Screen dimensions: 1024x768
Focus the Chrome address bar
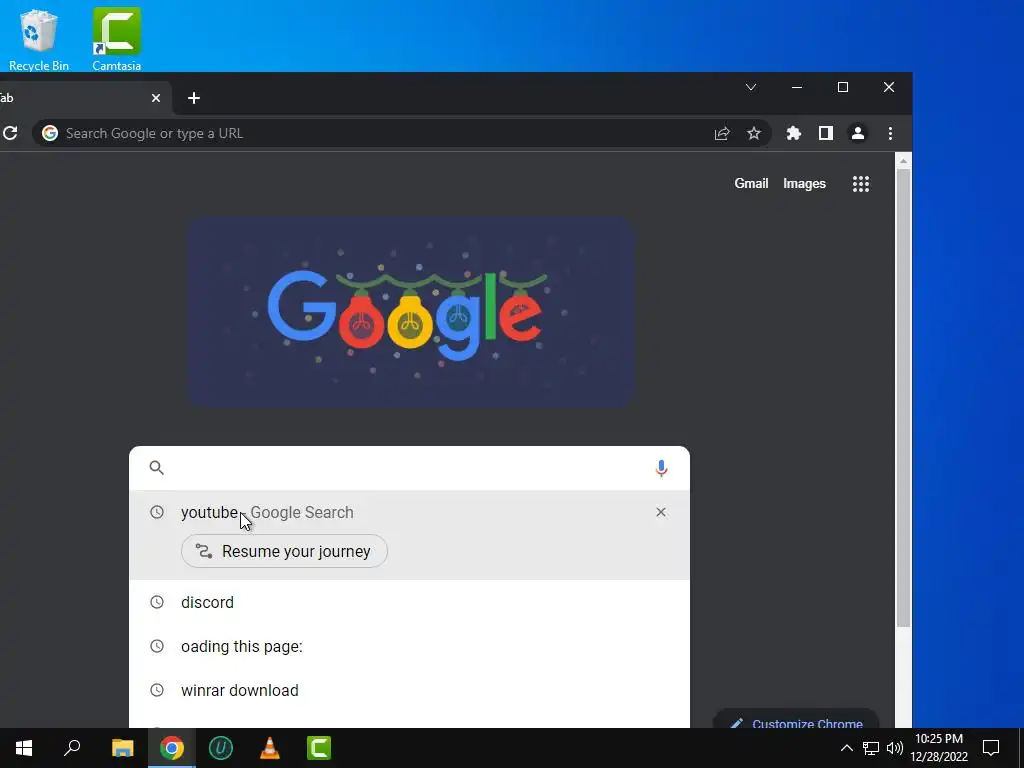[402, 133]
